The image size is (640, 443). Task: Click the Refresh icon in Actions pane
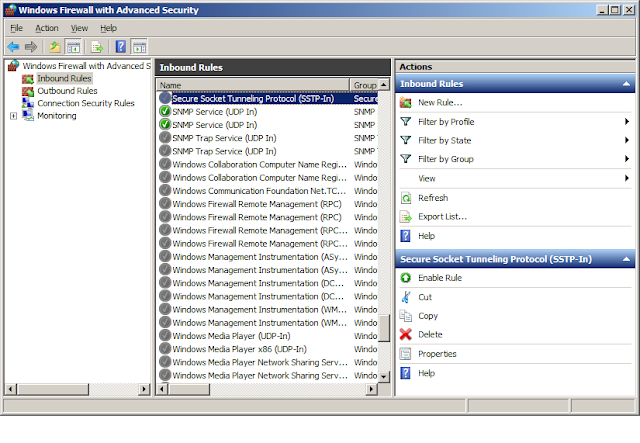406,198
